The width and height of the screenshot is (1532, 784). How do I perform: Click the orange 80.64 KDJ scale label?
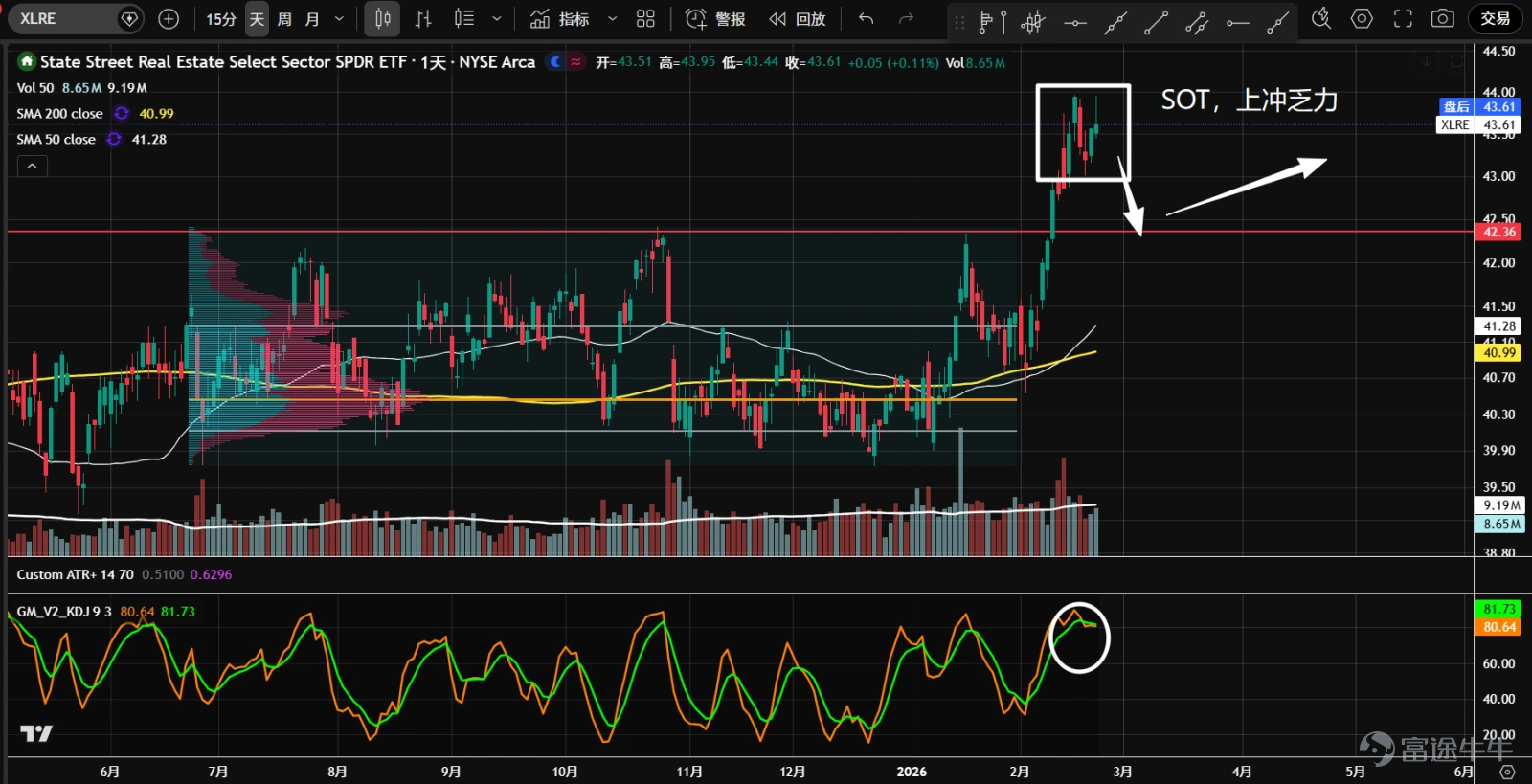(x=1498, y=627)
